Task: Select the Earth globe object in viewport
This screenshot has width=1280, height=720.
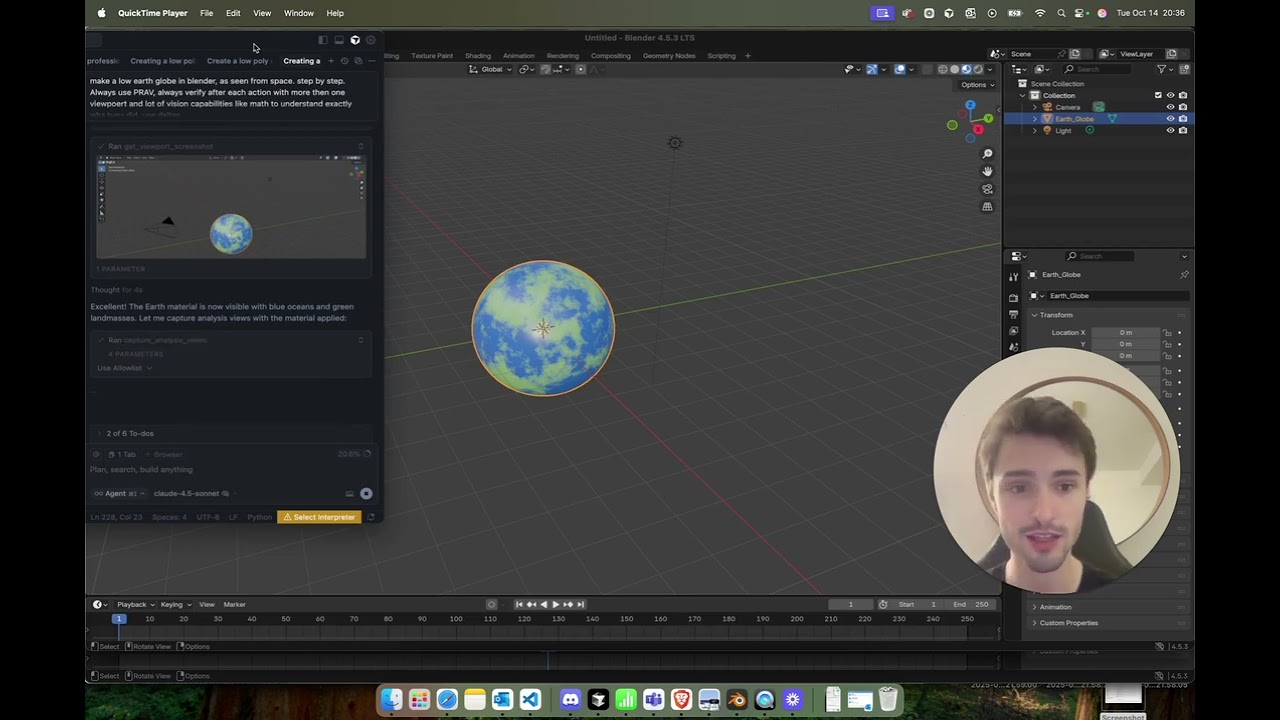Action: (543, 328)
